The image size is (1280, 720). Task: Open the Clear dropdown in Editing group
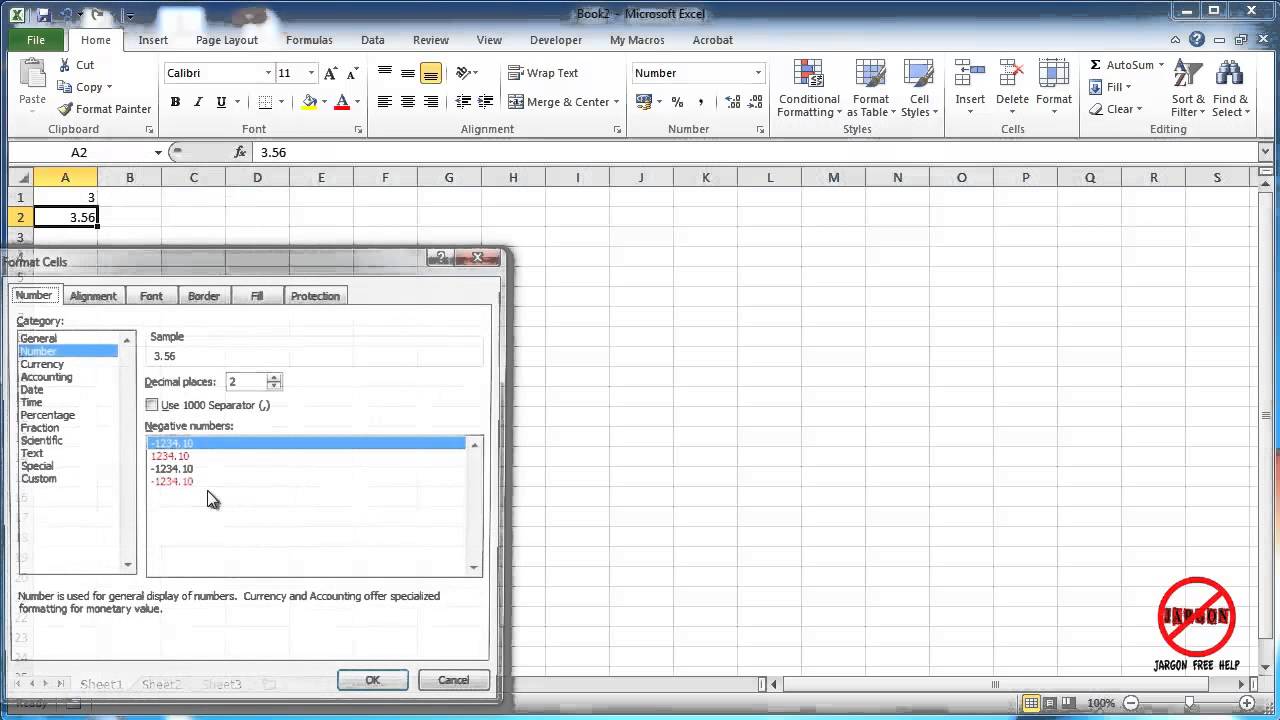point(1140,109)
